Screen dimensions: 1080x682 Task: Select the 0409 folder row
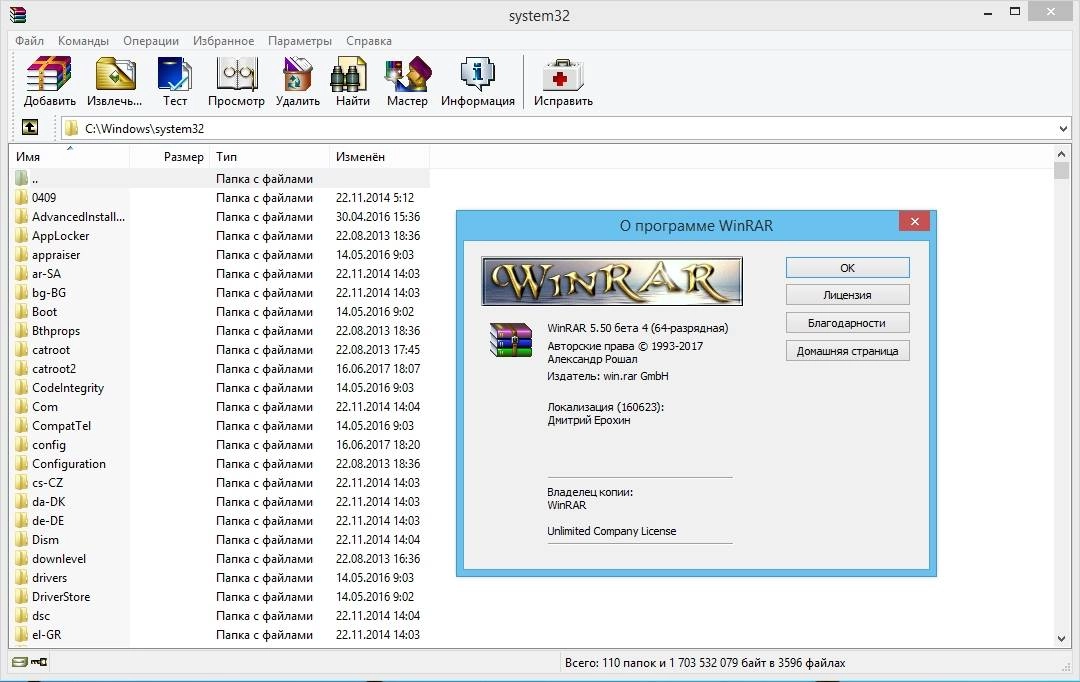(220, 198)
